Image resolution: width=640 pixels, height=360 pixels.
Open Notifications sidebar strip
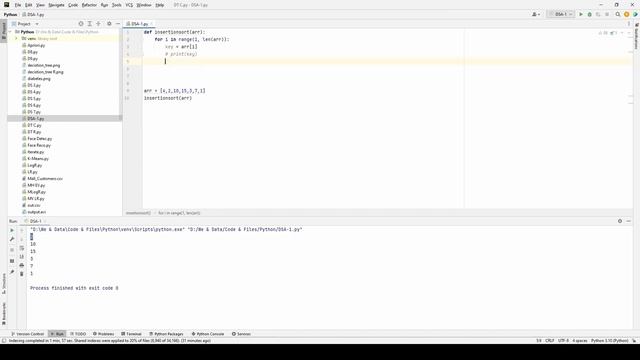tap(636, 36)
